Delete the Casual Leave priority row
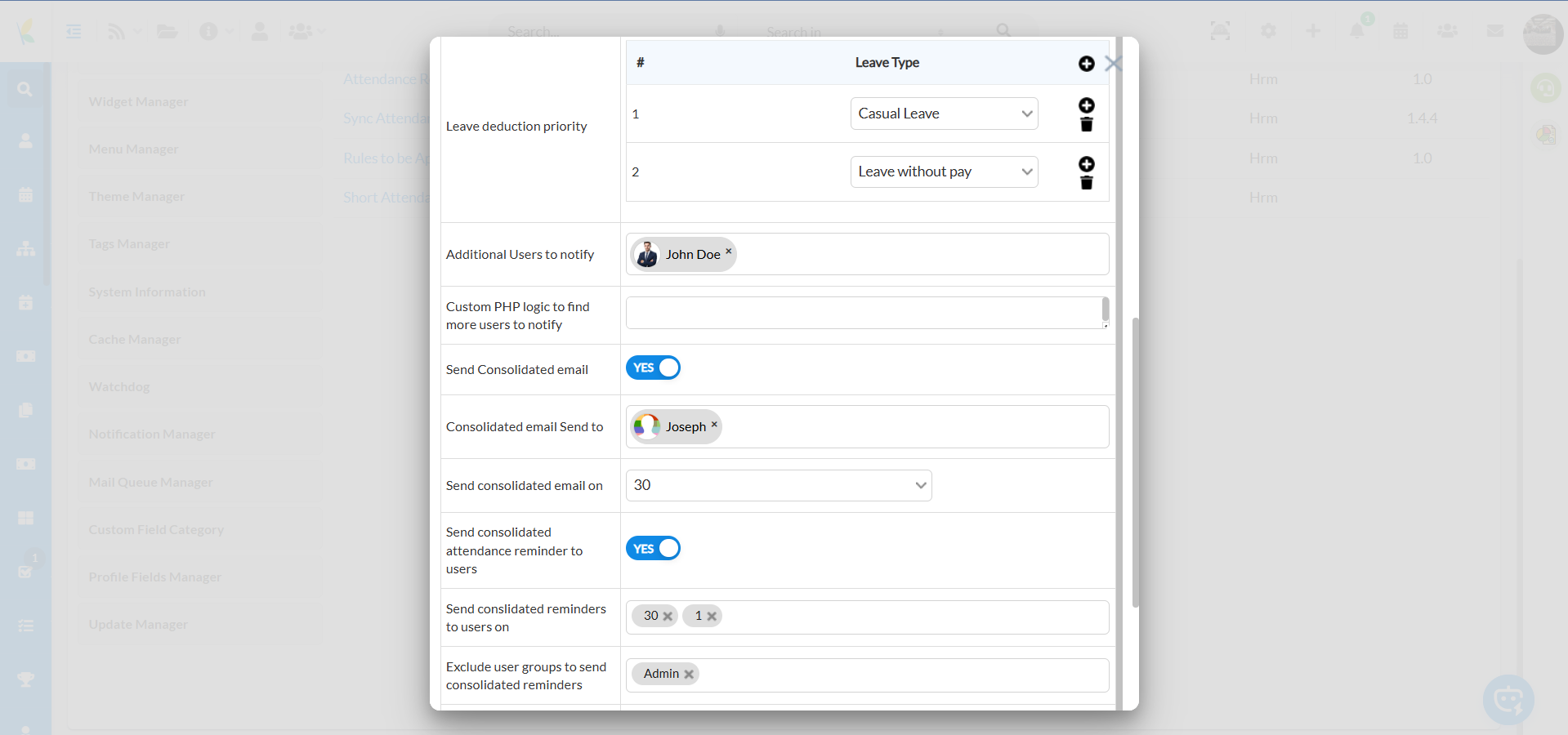This screenshot has height=735, width=1568. [x=1086, y=125]
